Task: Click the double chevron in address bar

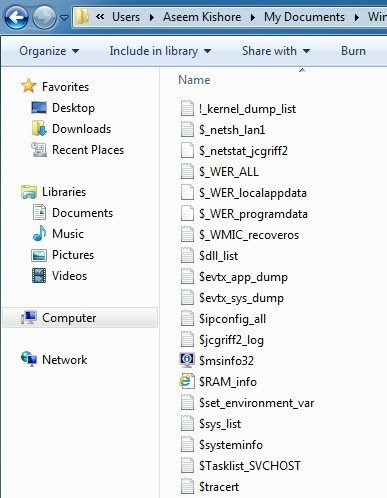Action: pyautogui.click(x=100, y=16)
